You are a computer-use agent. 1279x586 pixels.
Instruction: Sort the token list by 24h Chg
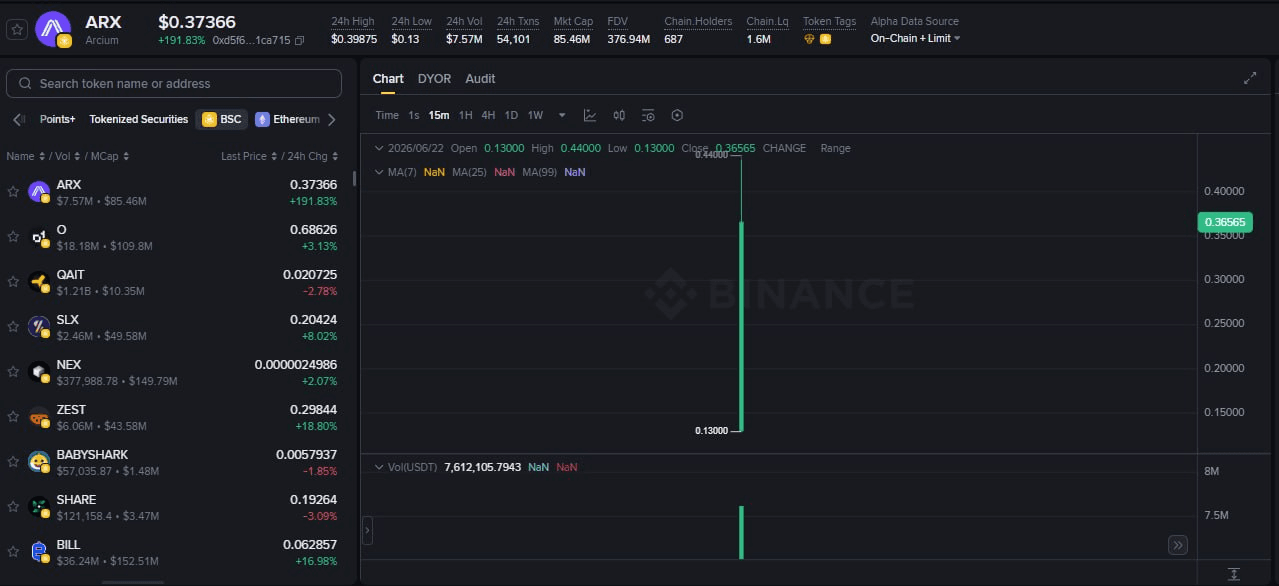[x=311, y=156]
